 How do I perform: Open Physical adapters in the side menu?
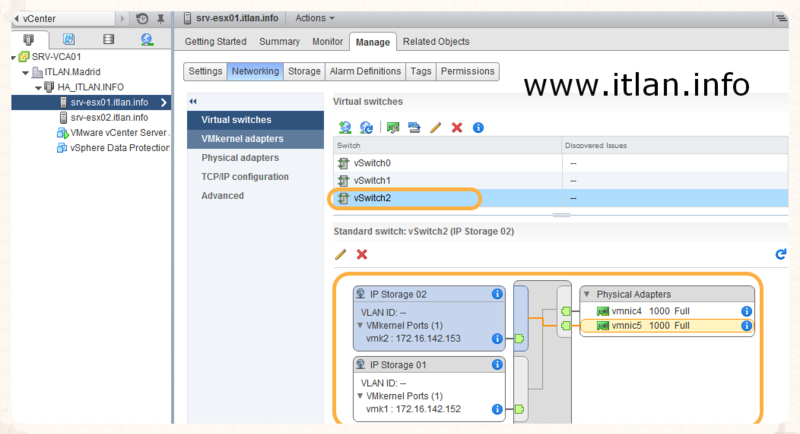(240, 158)
